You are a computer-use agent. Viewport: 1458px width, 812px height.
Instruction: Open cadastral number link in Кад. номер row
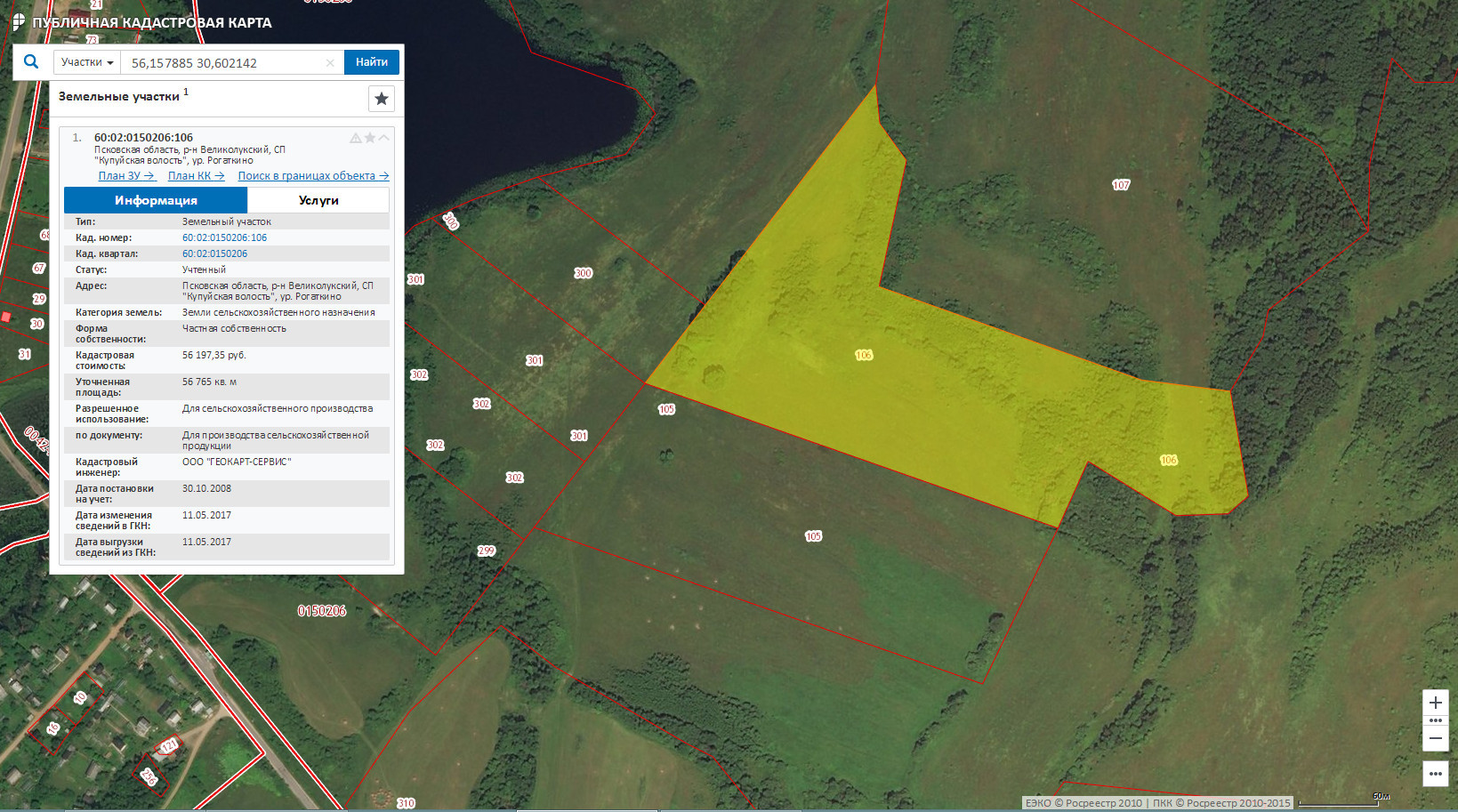point(224,237)
